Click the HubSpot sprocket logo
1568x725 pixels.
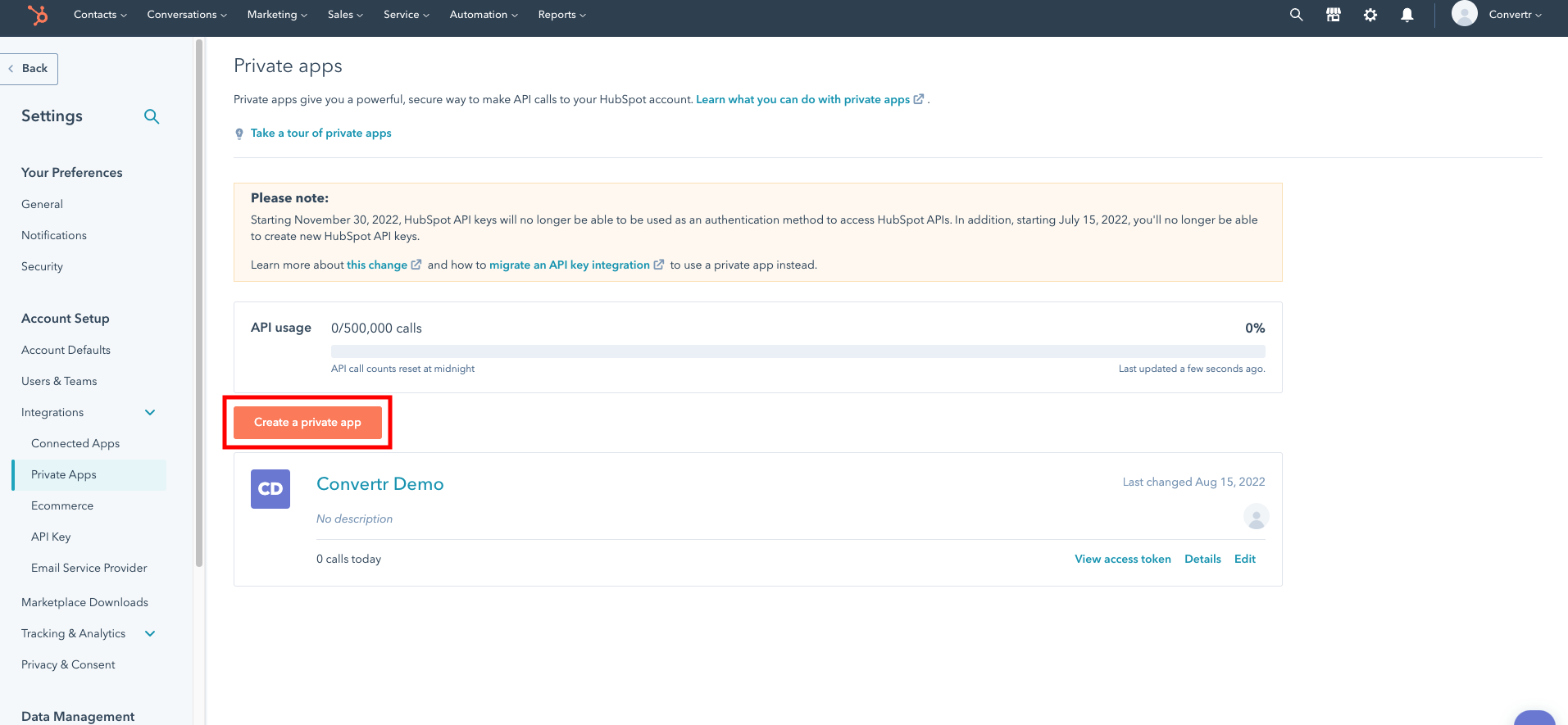pyautogui.click(x=38, y=15)
